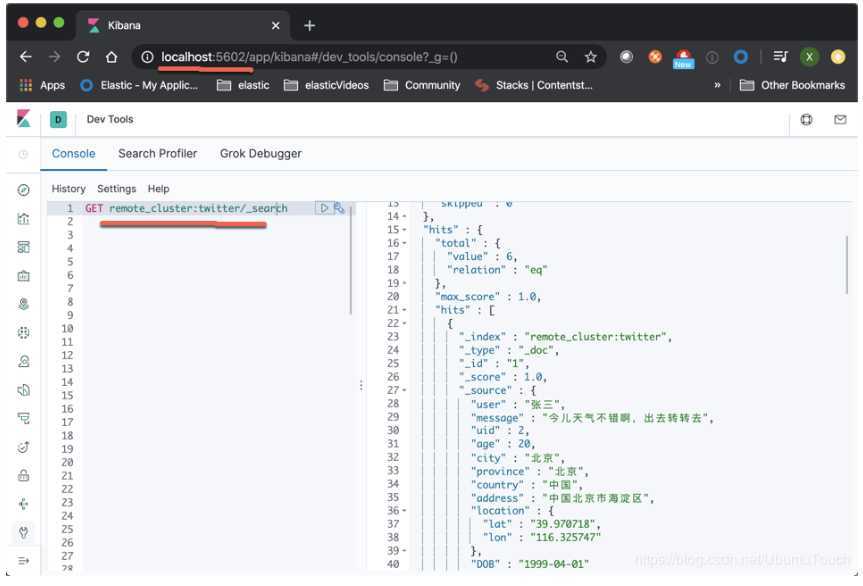
Task: Collapse the fold marker at line 39
Action: 405,551
